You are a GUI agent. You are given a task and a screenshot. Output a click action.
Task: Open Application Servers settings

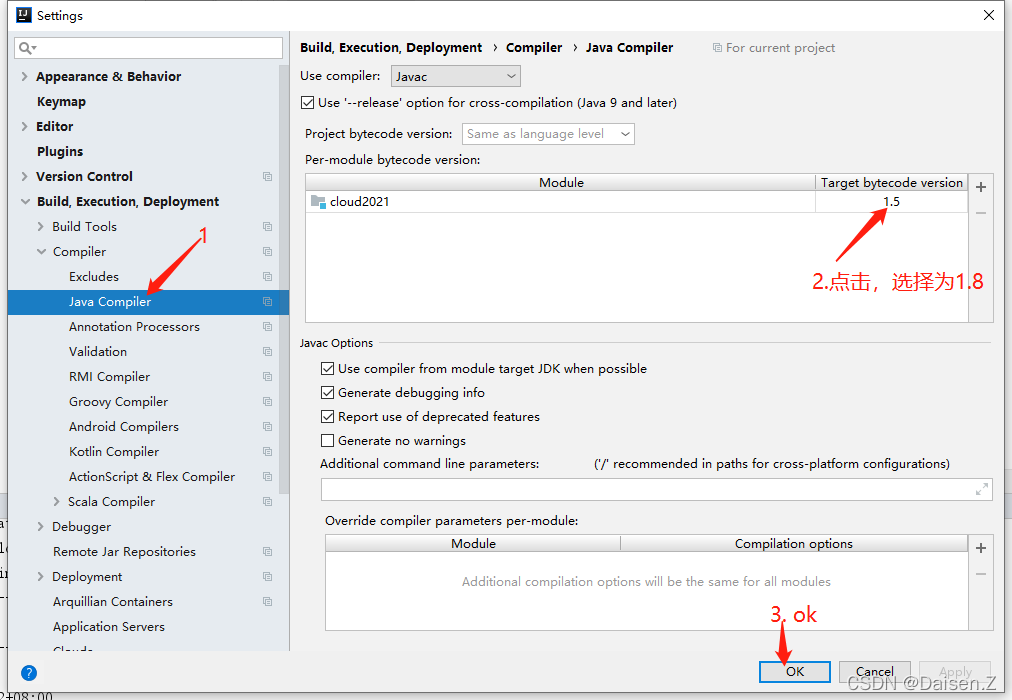[108, 626]
